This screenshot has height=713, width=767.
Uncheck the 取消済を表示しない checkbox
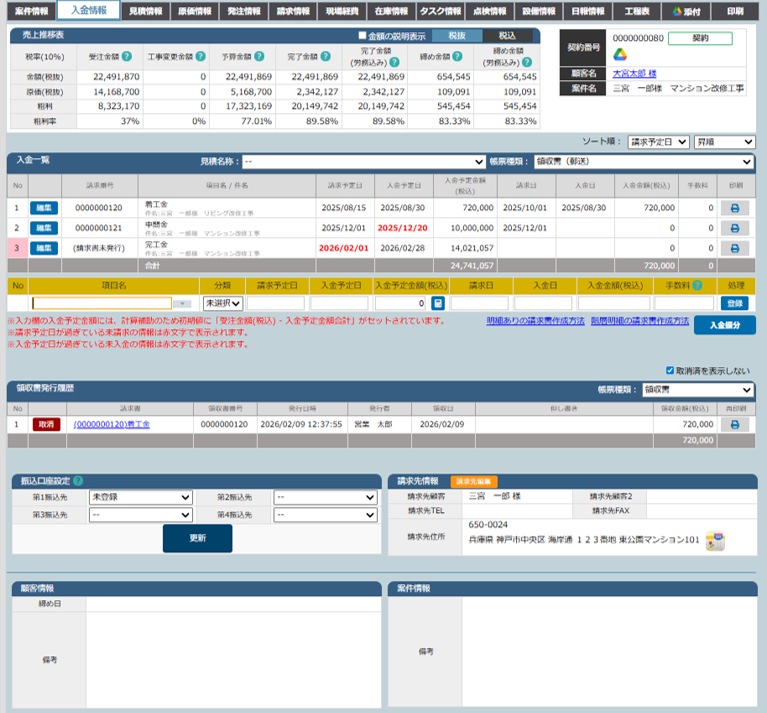click(670, 369)
